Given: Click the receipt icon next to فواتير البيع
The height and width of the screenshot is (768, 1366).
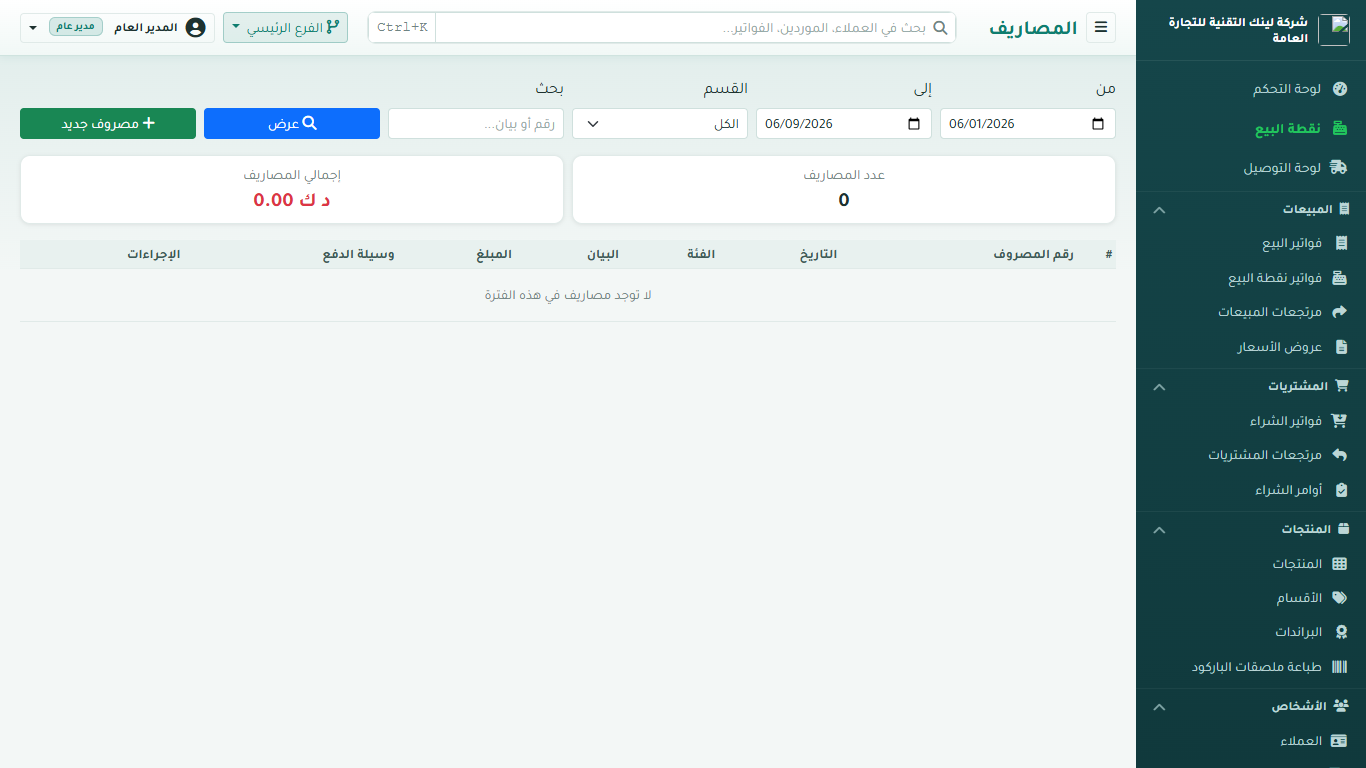Looking at the screenshot, I should pyautogui.click(x=1342, y=243).
